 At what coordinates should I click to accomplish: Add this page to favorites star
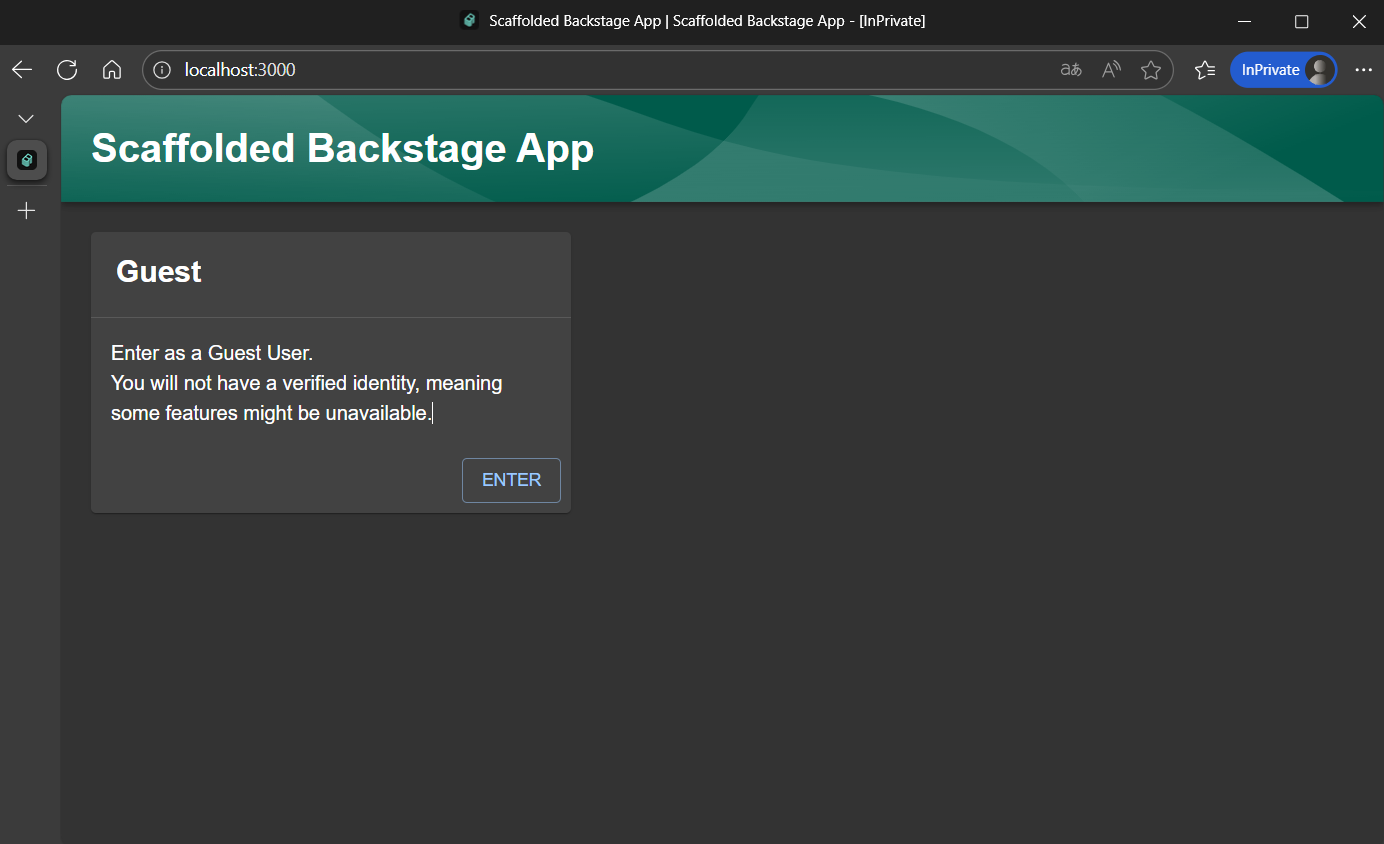pos(1151,70)
